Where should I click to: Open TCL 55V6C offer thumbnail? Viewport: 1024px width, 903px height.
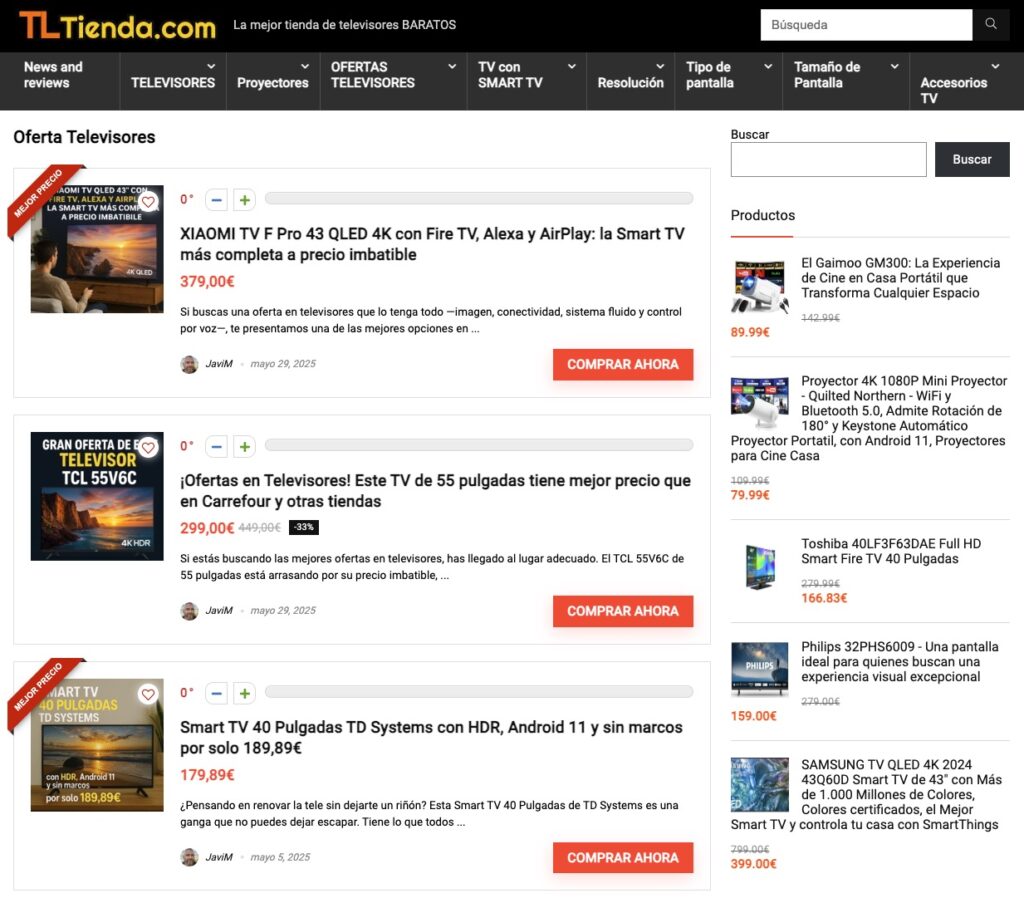point(97,496)
